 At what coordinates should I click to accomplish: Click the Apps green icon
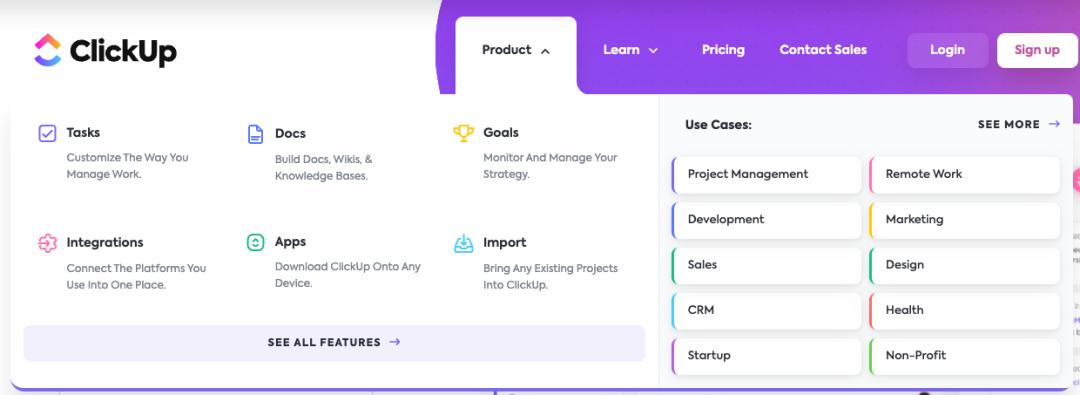click(256, 243)
